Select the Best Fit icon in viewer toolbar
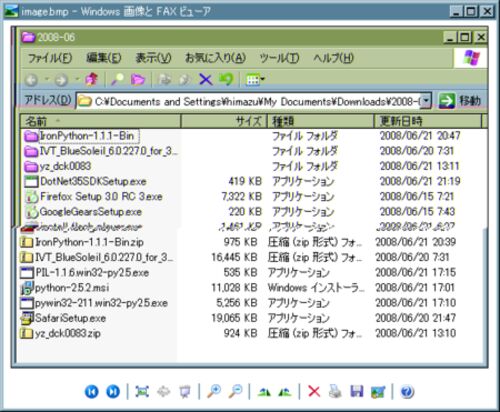The image size is (500, 412). [x=142, y=391]
